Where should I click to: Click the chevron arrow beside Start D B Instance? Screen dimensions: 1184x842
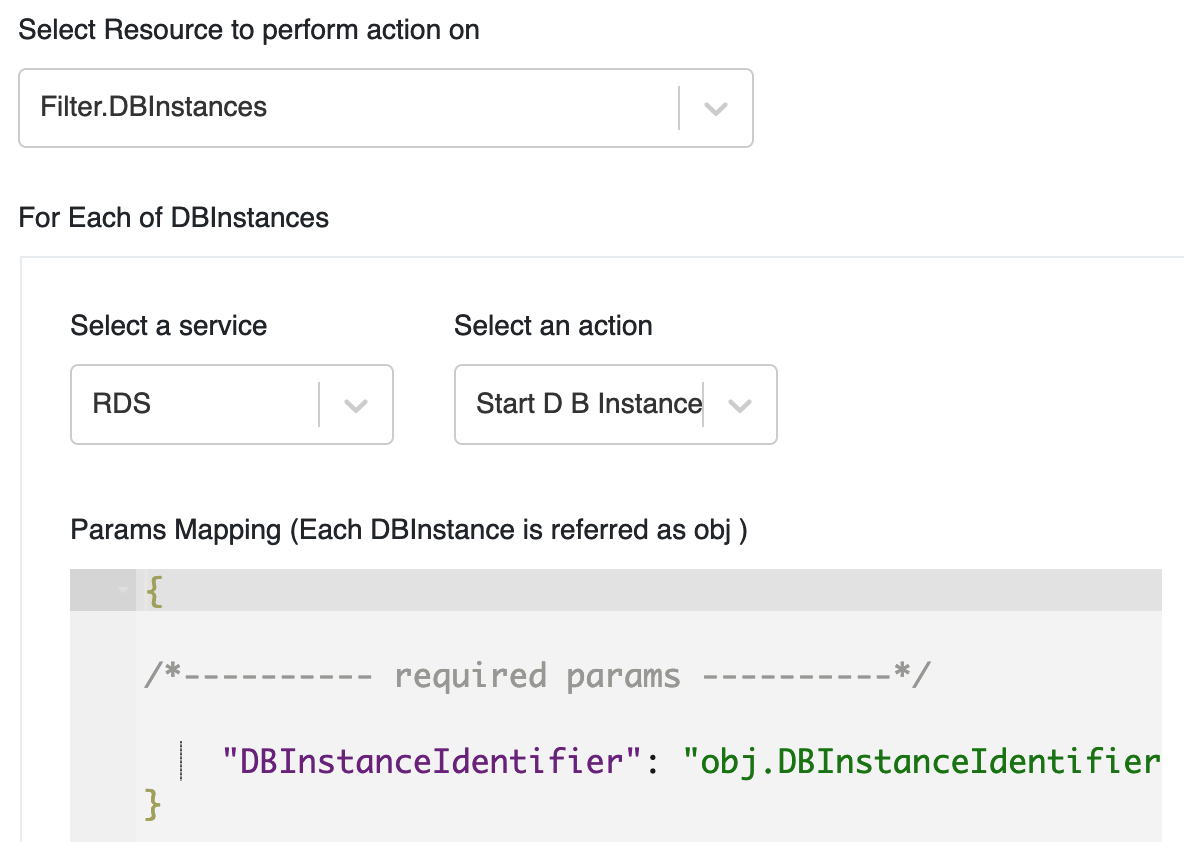(739, 406)
